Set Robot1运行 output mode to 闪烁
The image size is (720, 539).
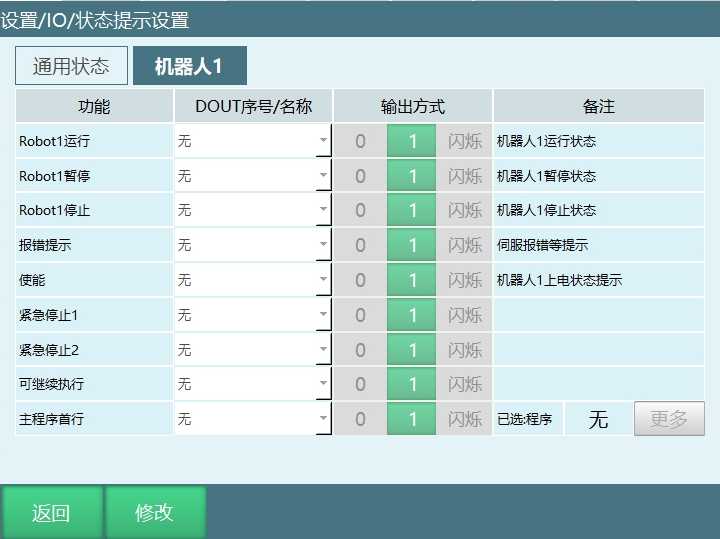[x=464, y=140]
